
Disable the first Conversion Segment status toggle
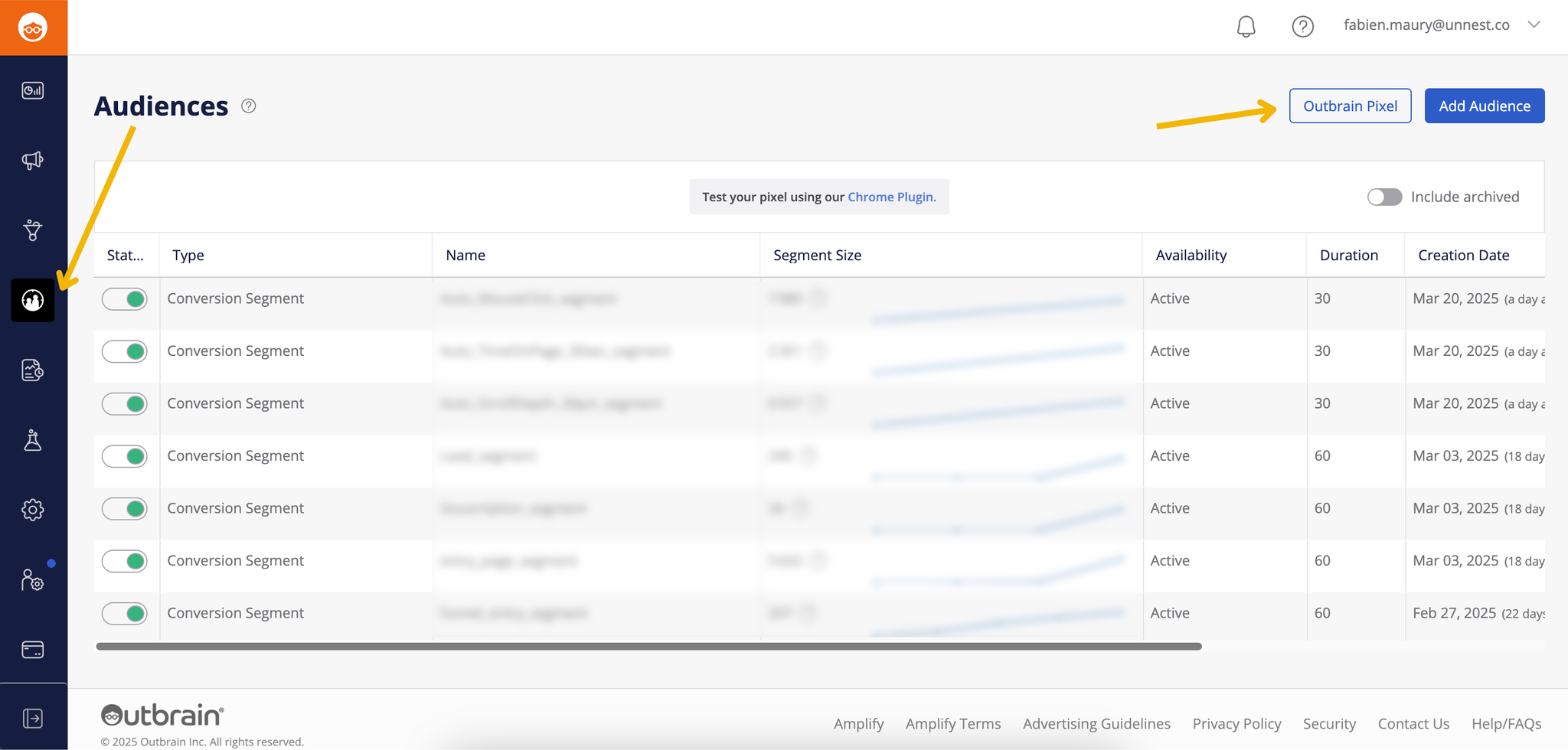tap(125, 298)
